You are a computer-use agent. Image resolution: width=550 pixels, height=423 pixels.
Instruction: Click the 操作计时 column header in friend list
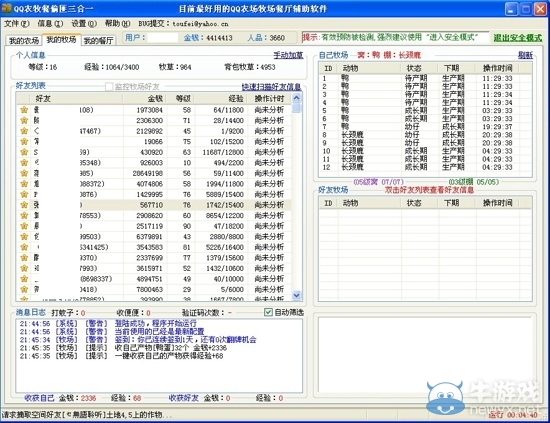(x=269, y=99)
